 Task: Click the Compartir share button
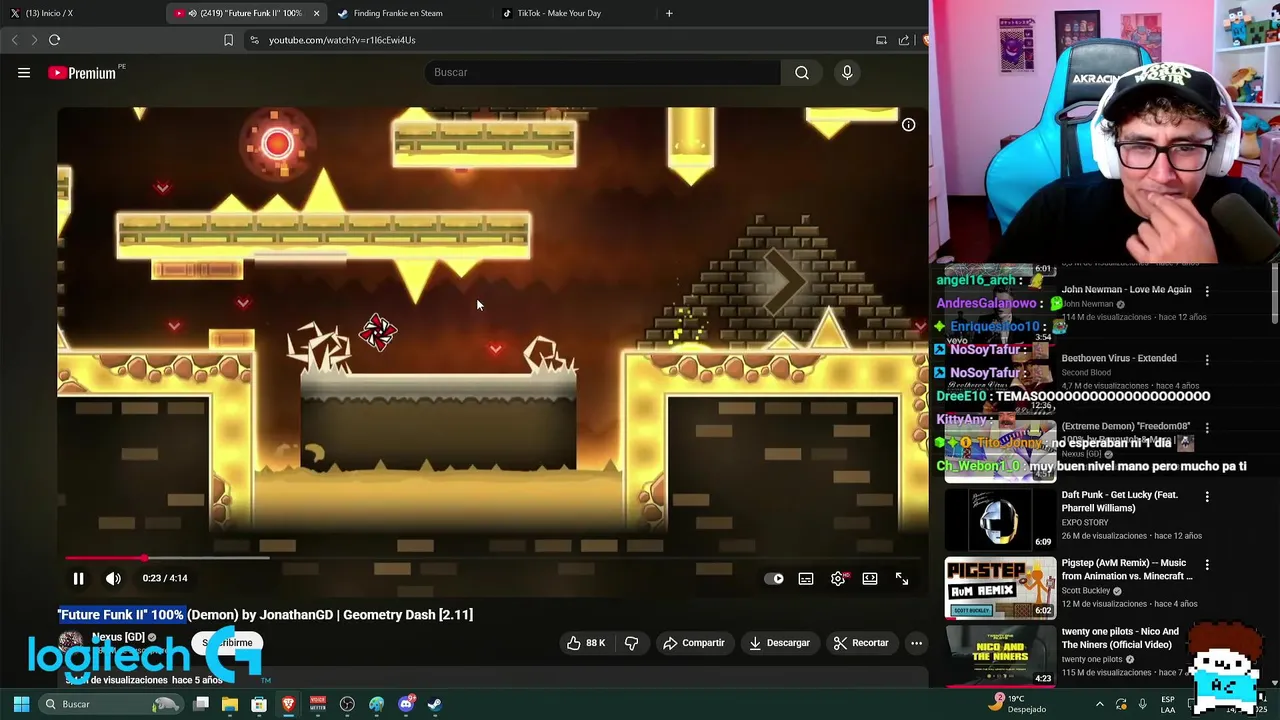tap(693, 643)
